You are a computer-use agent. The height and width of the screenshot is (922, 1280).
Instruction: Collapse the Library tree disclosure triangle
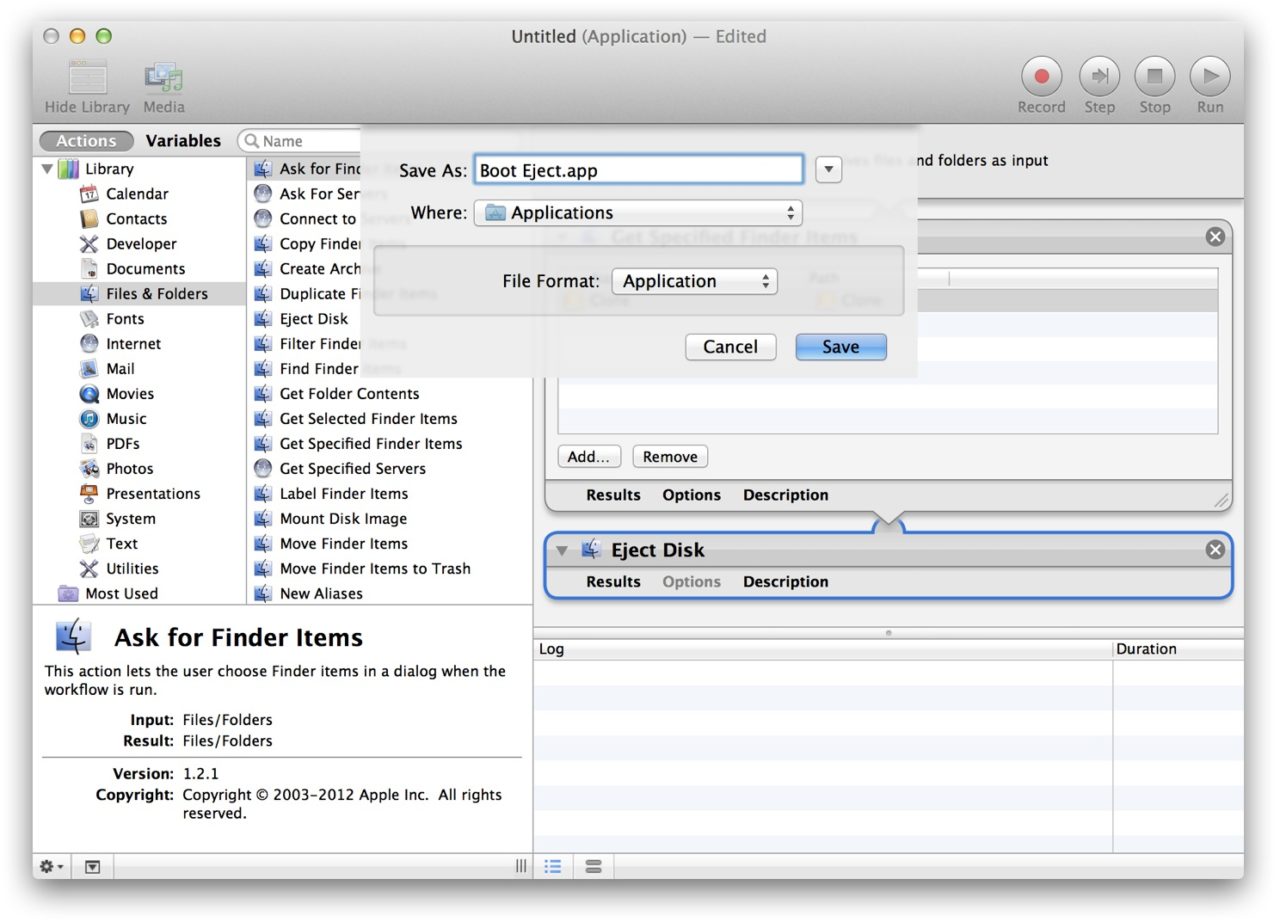[x=47, y=169]
